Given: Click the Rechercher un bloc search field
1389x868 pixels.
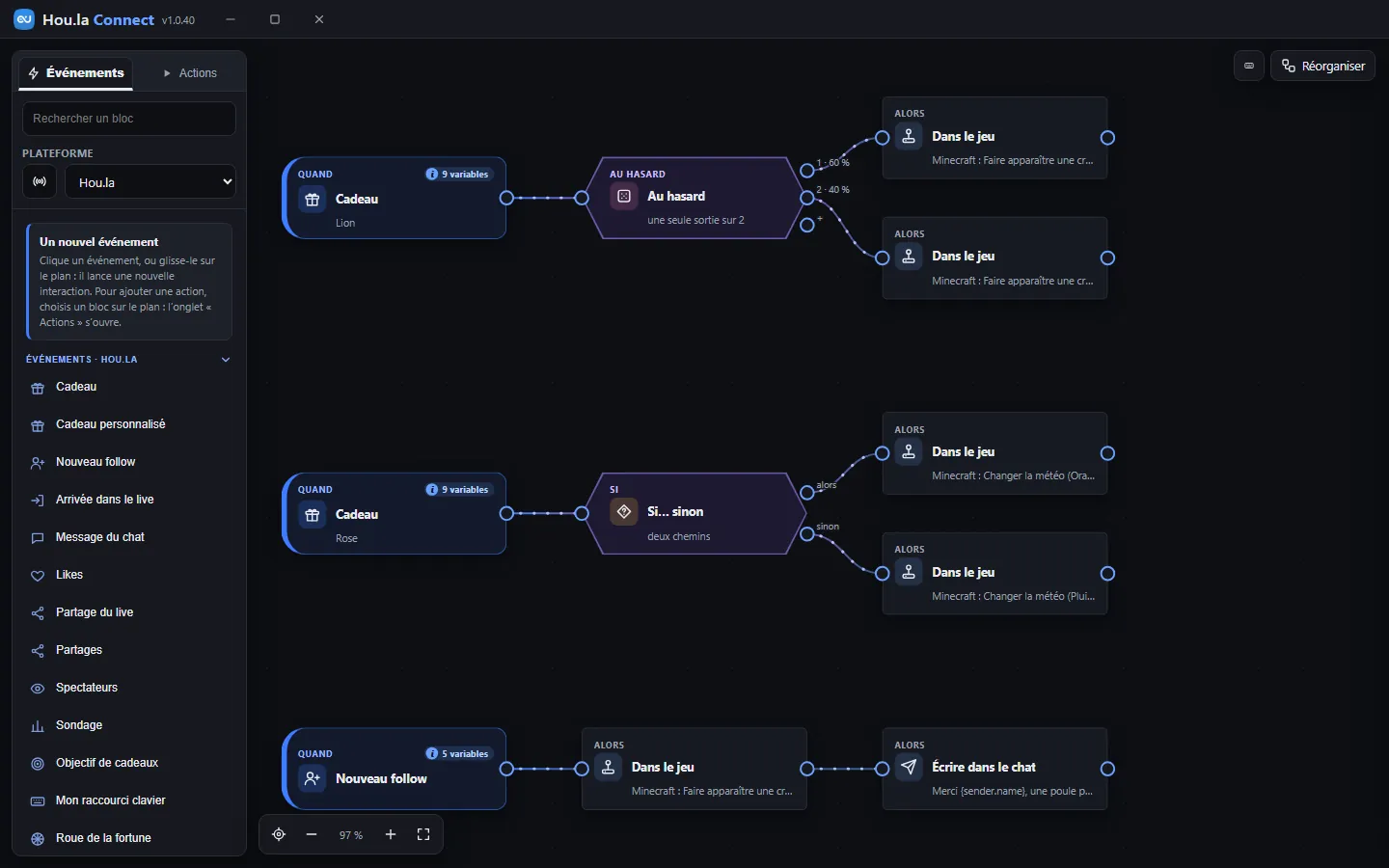Looking at the screenshot, I should [x=129, y=119].
